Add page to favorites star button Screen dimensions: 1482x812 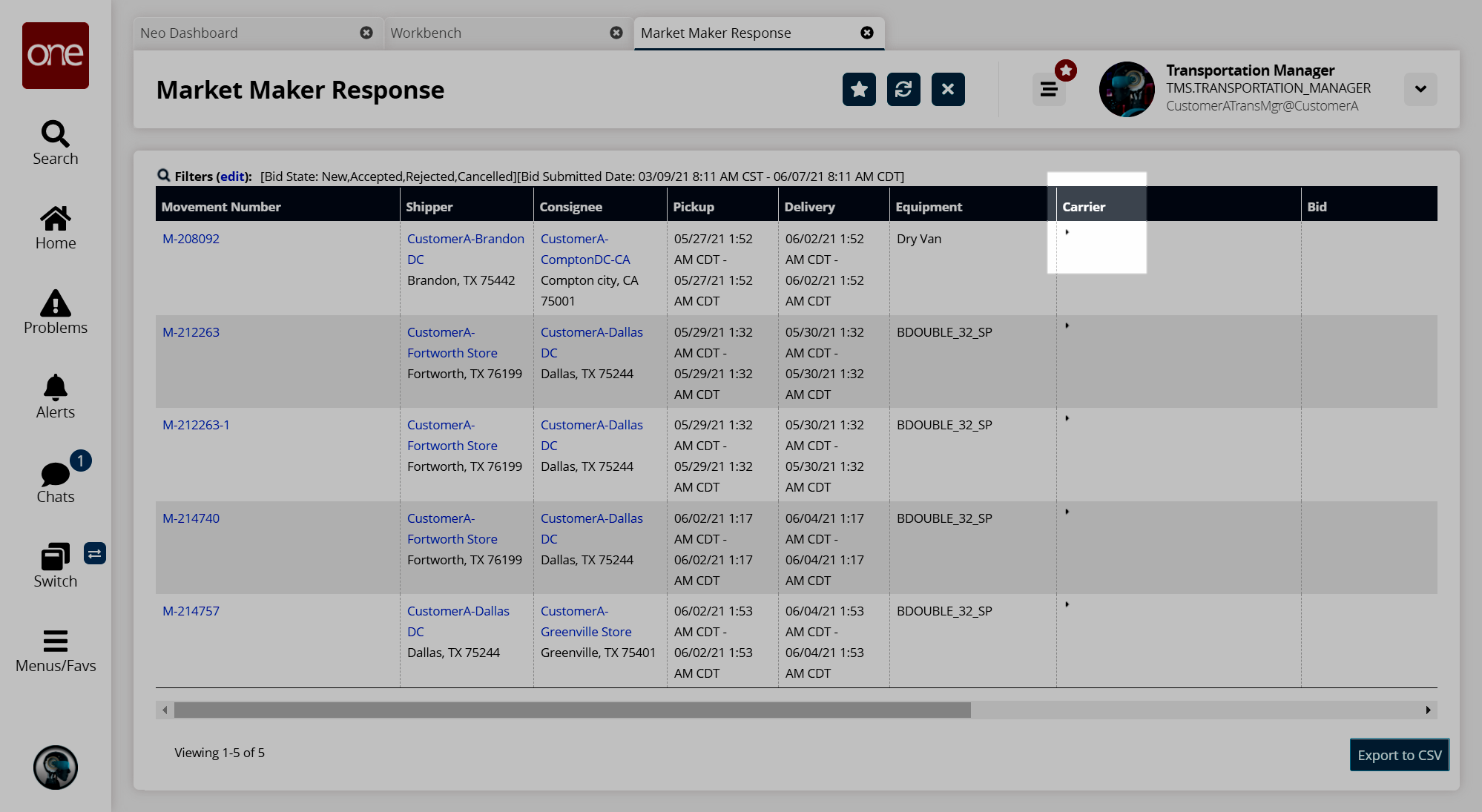click(859, 90)
